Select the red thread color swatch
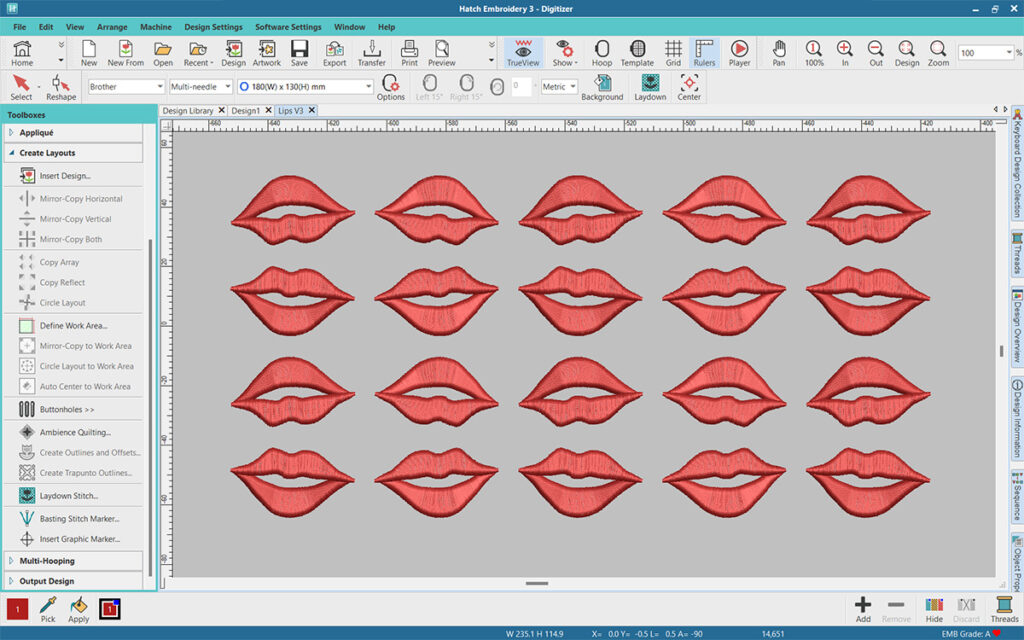This screenshot has height=640, width=1024. [18, 609]
